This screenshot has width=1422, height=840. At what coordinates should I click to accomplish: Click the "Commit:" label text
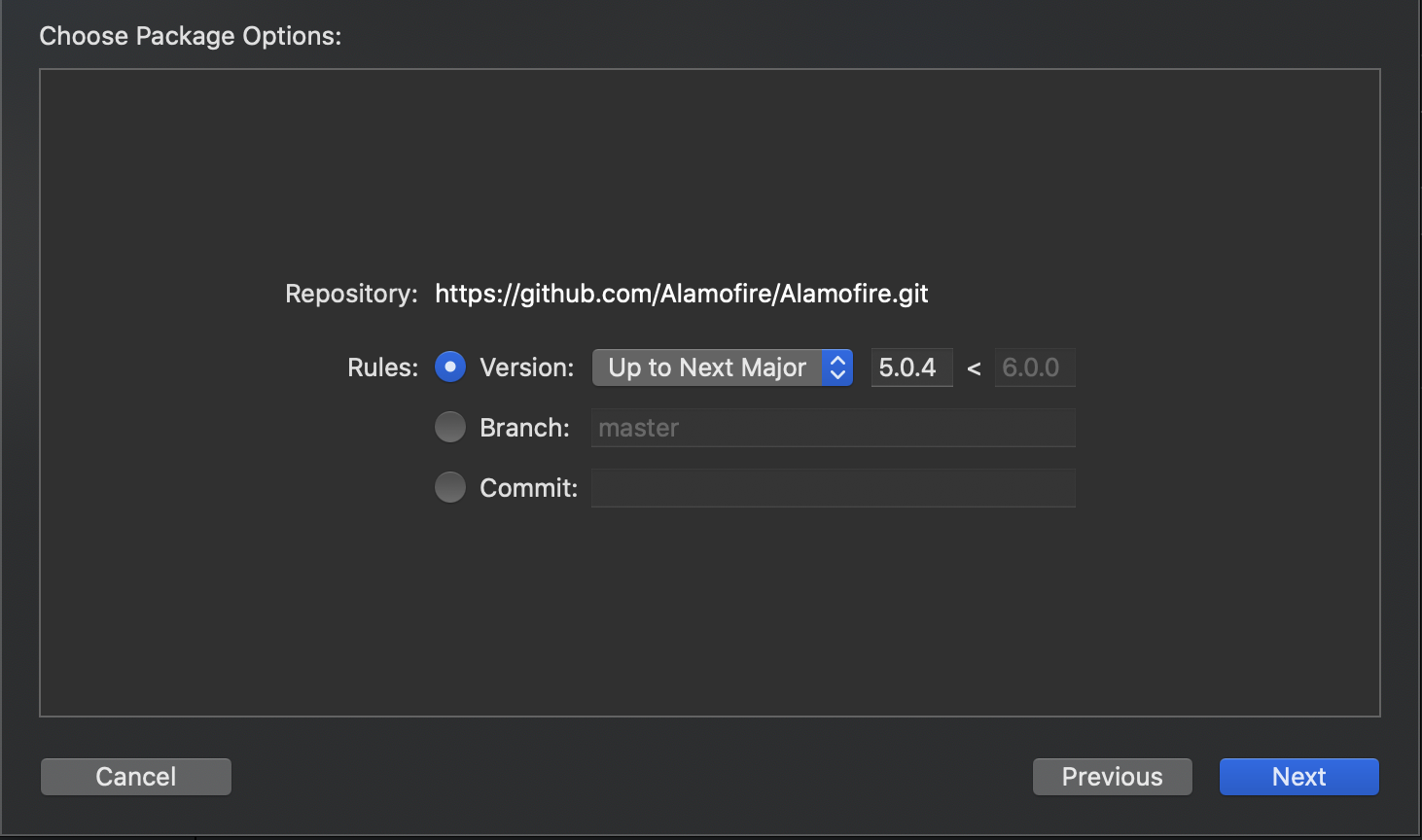coord(528,488)
